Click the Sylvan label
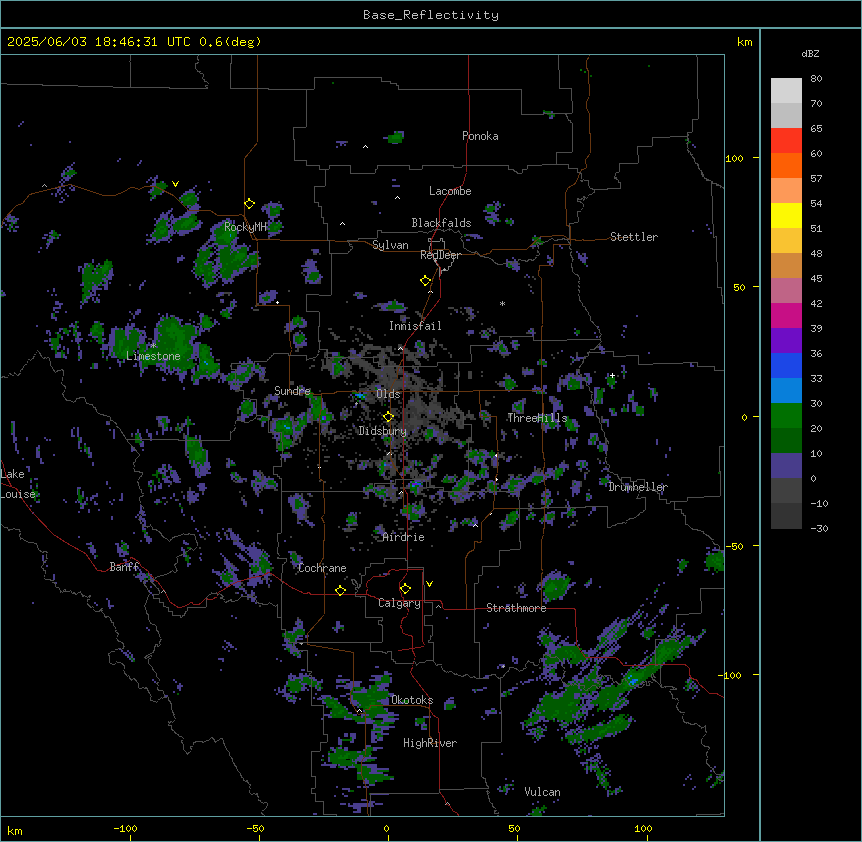Image resolution: width=862 pixels, height=842 pixels. [x=390, y=245]
